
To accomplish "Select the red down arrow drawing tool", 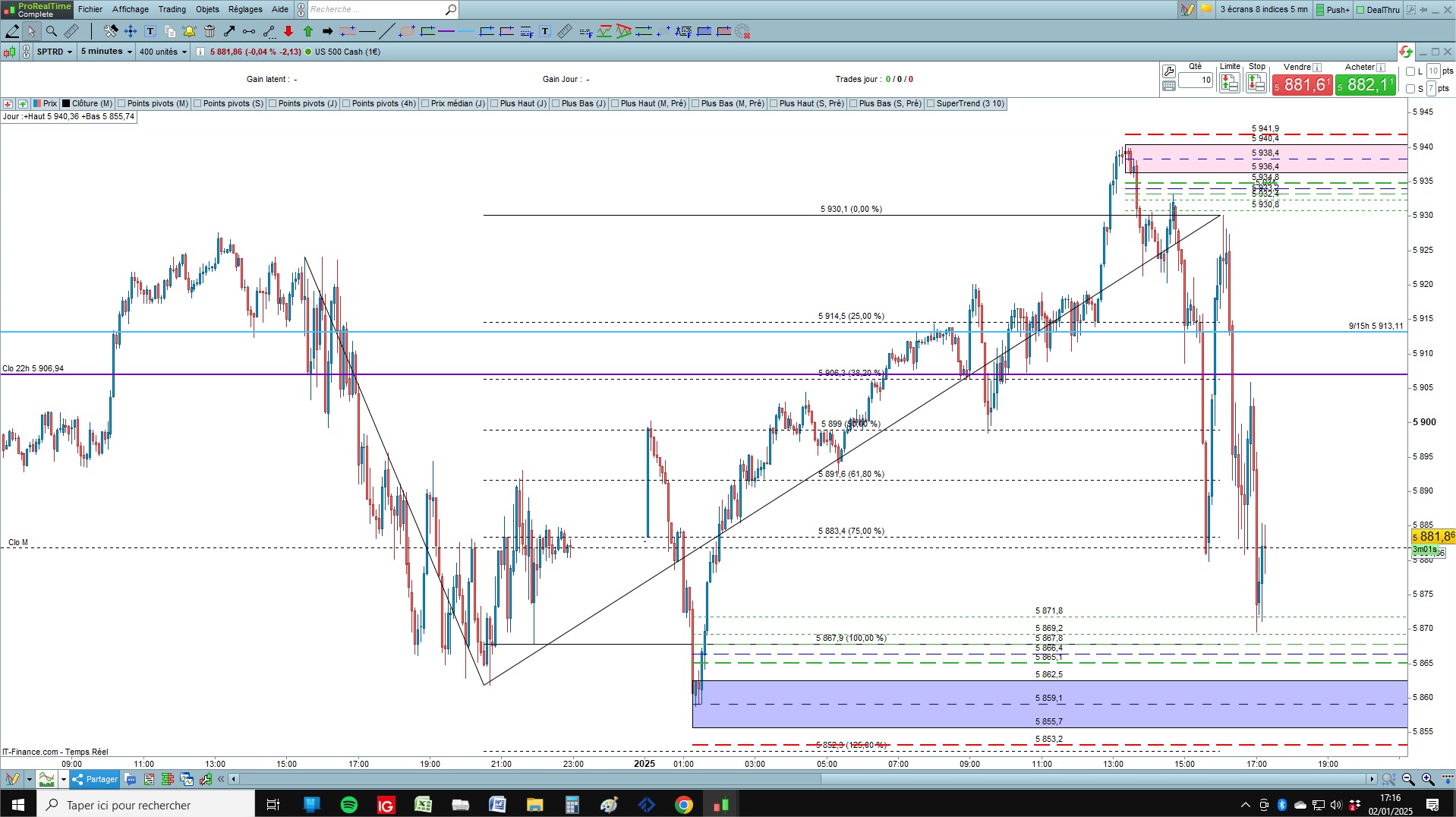I will (288, 31).
